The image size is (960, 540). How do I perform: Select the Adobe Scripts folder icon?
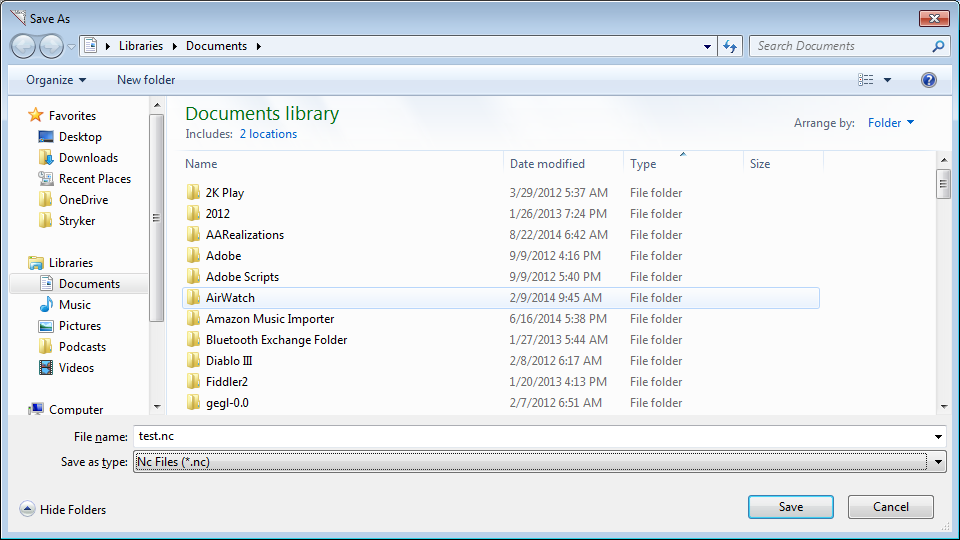coord(193,277)
